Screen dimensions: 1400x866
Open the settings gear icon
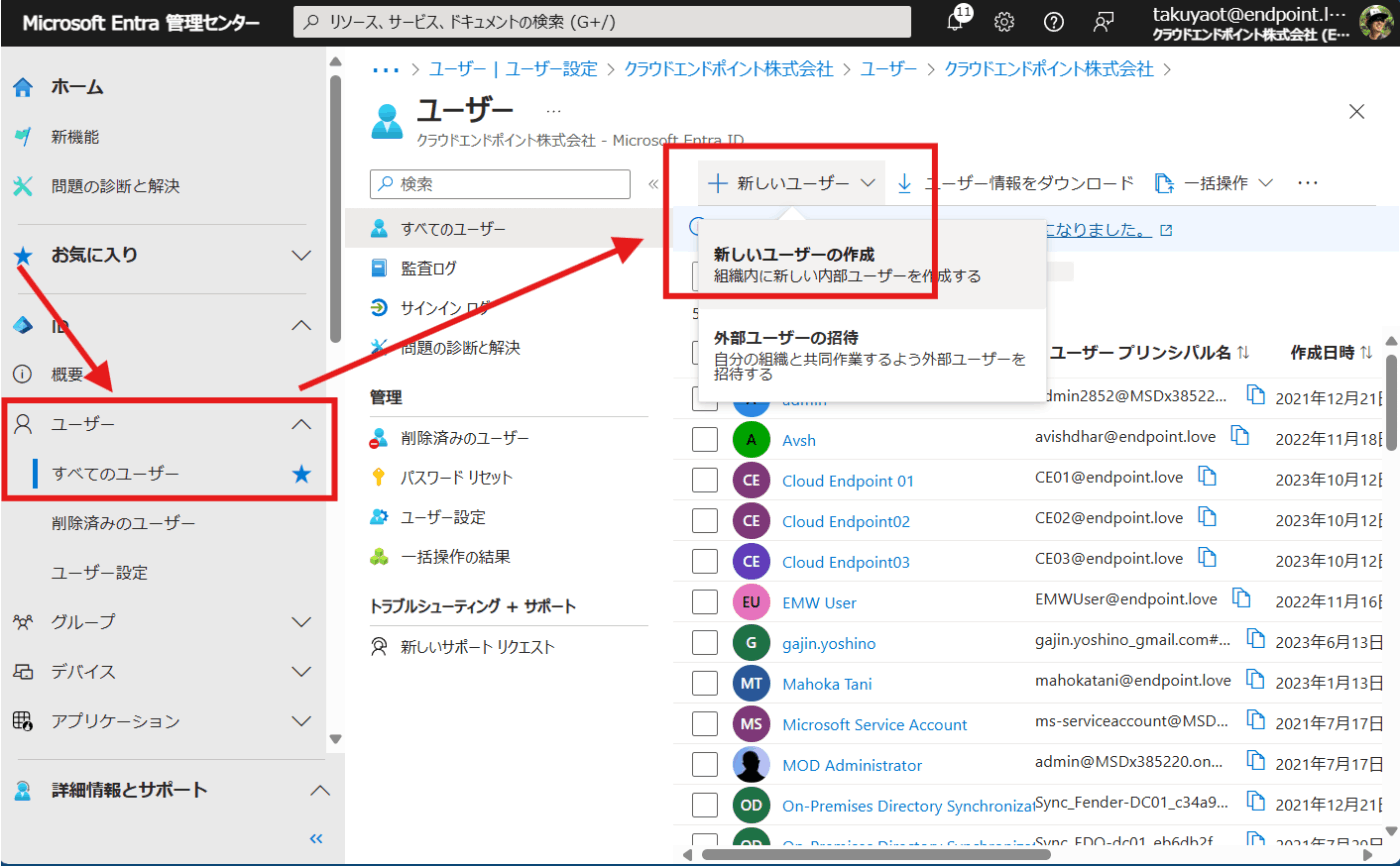pyautogui.click(x=1004, y=22)
